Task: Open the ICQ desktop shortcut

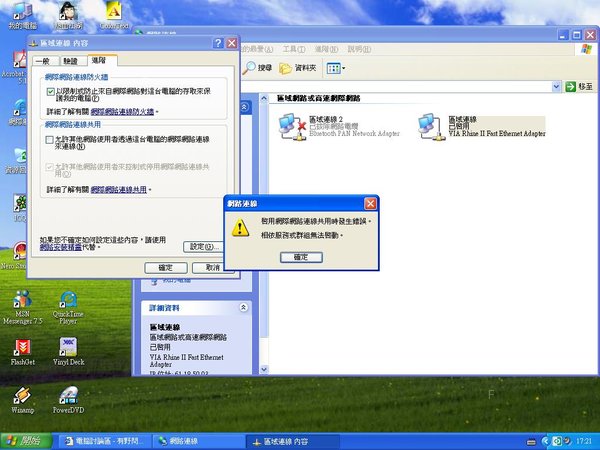Action: tap(19, 208)
